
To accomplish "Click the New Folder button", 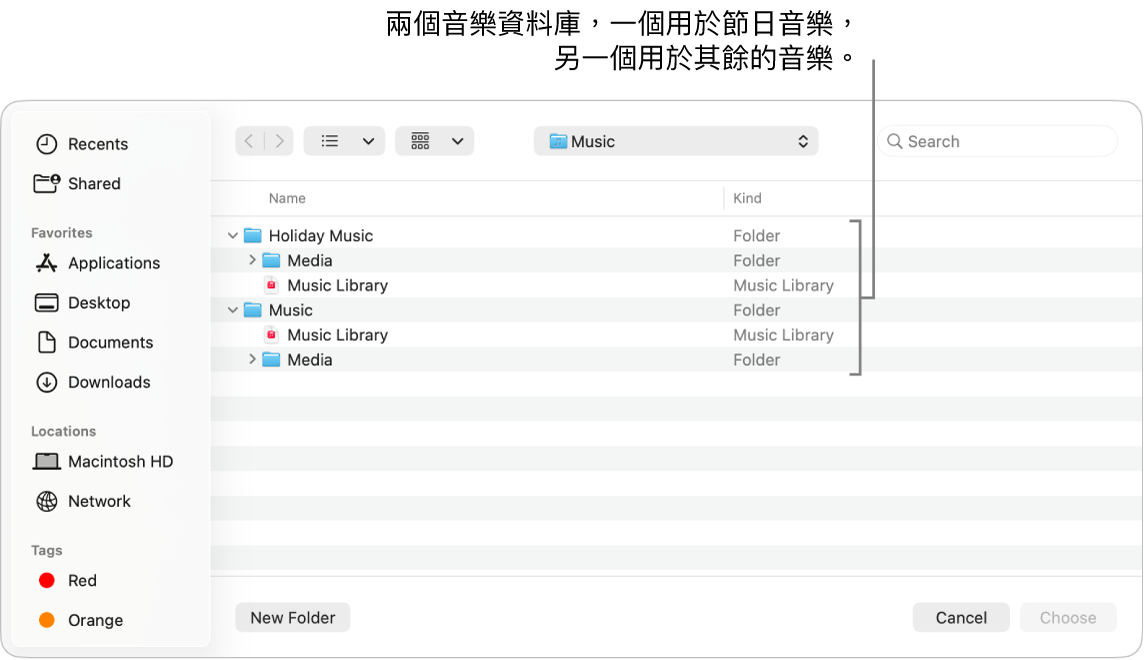I will pos(293,618).
